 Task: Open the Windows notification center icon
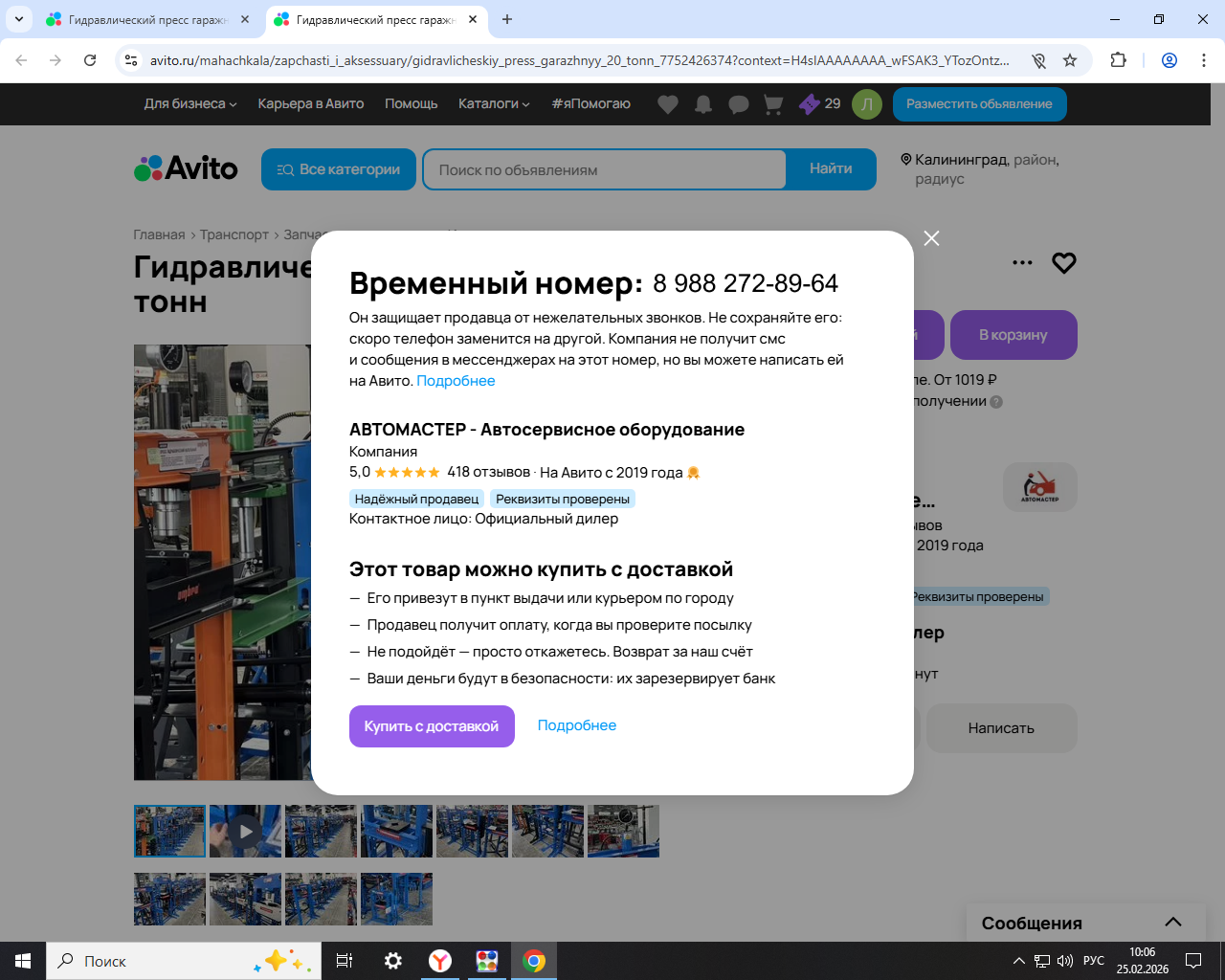click(1193, 961)
